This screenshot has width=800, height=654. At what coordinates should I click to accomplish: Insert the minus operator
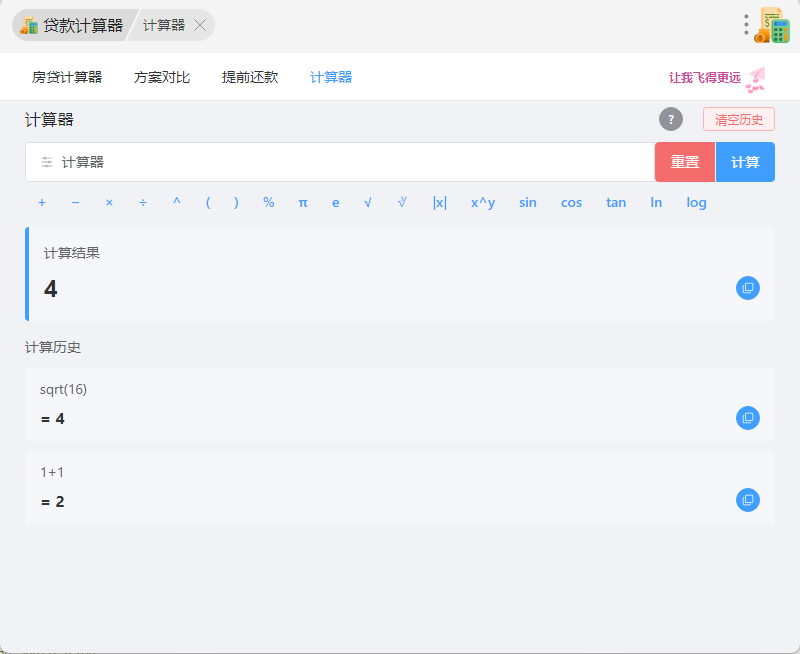76,203
